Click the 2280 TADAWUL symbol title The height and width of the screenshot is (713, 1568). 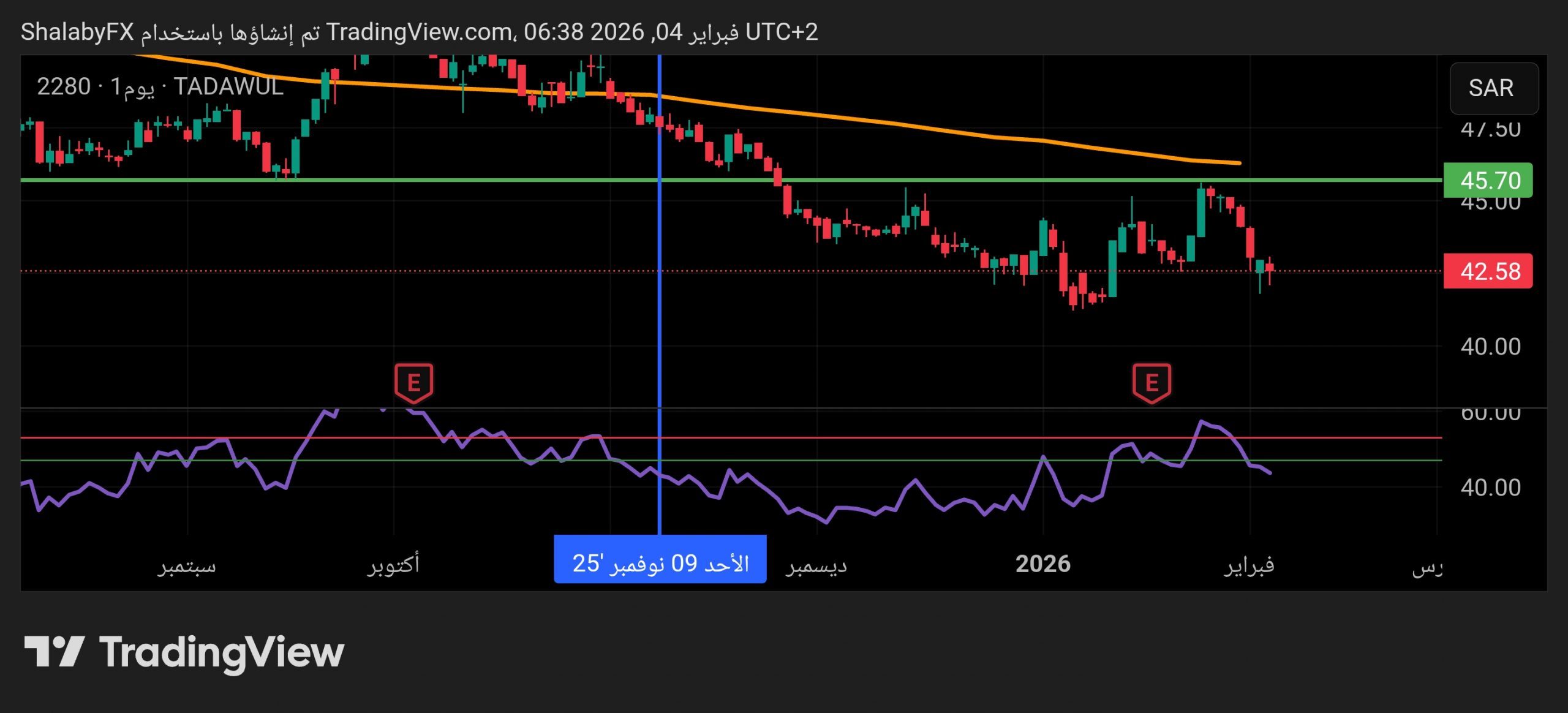pyautogui.click(x=160, y=87)
